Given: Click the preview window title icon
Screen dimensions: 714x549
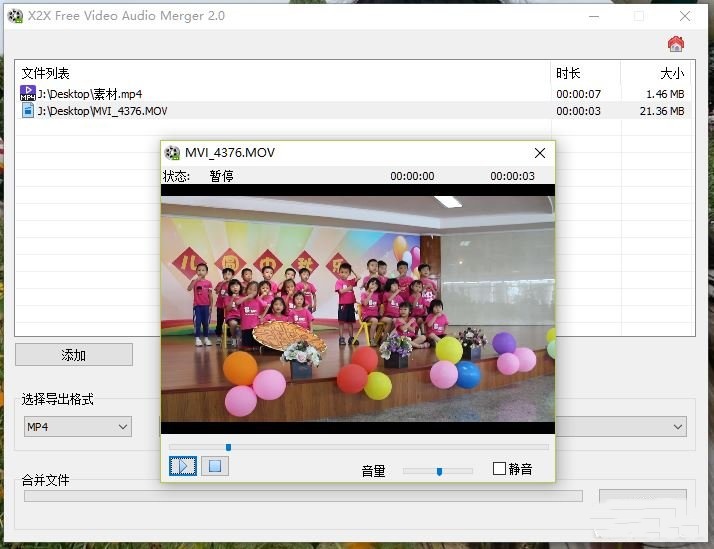Looking at the screenshot, I should tap(172, 152).
